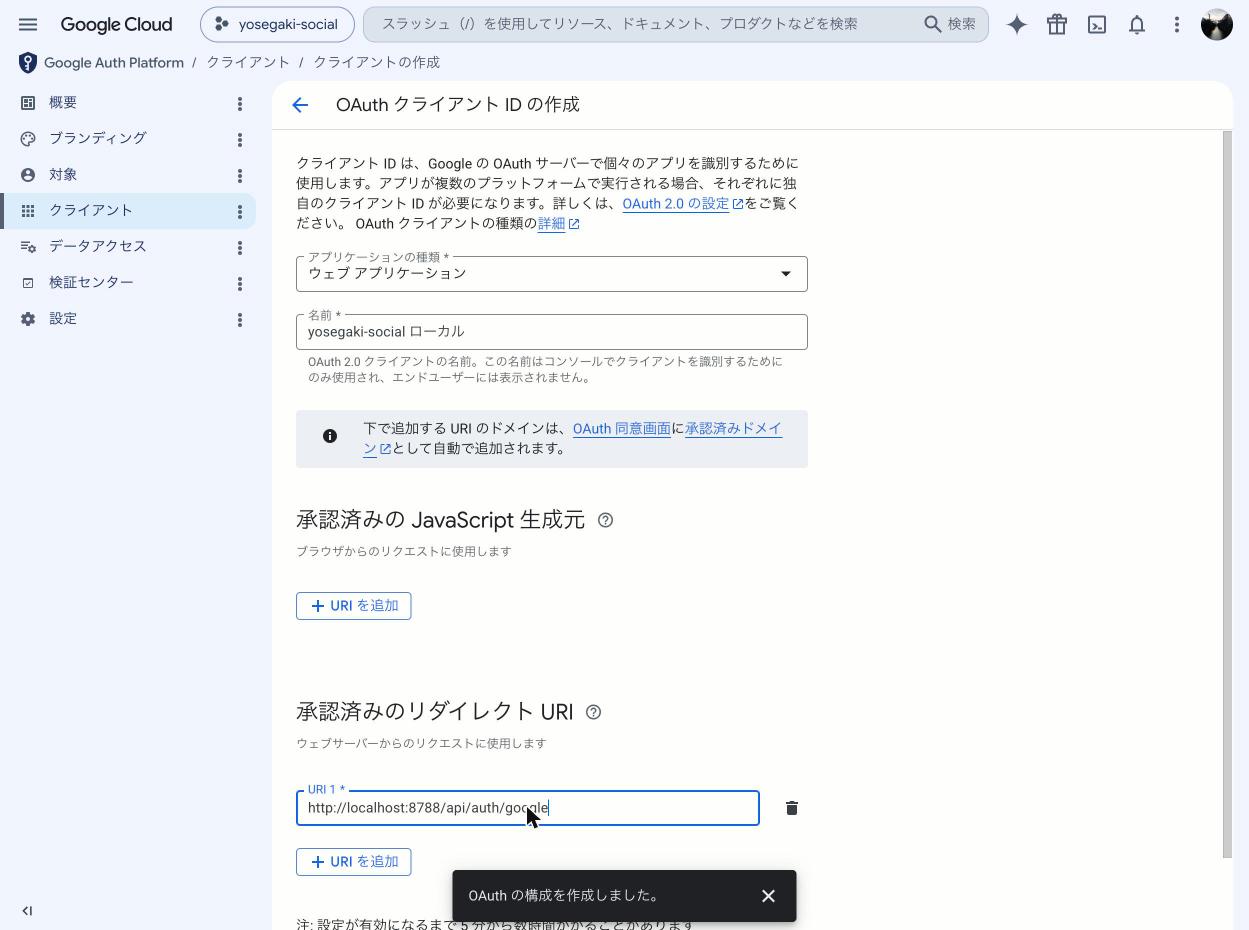Open the main navigation hamburger menu
The height and width of the screenshot is (930, 1249).
click(x=28, y=25)
